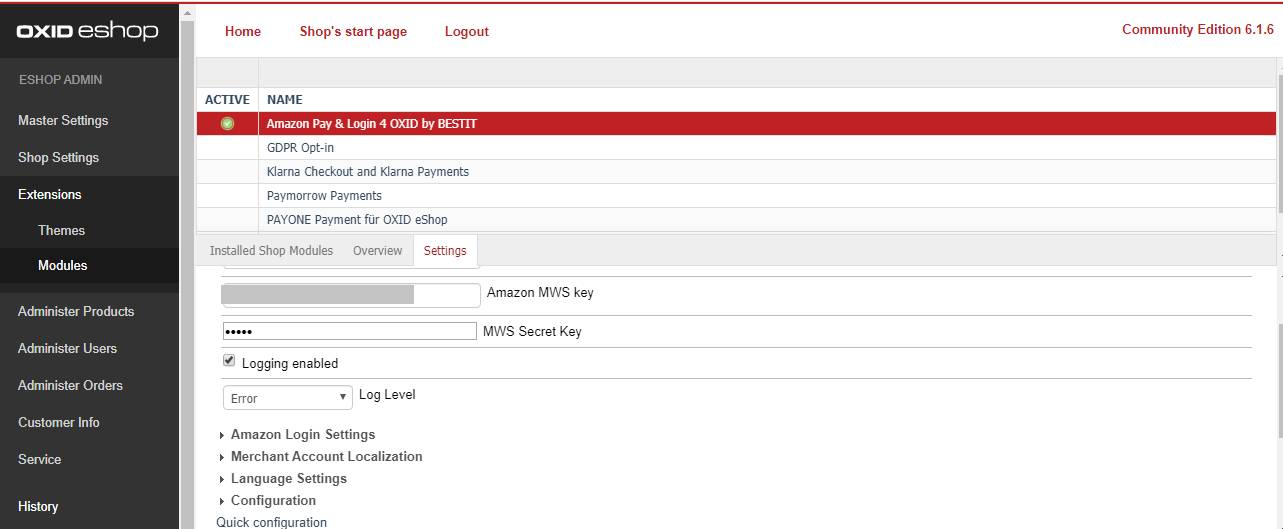Switch to the Overview tab
Screen dimensions: 1283x529
[377, 251]
